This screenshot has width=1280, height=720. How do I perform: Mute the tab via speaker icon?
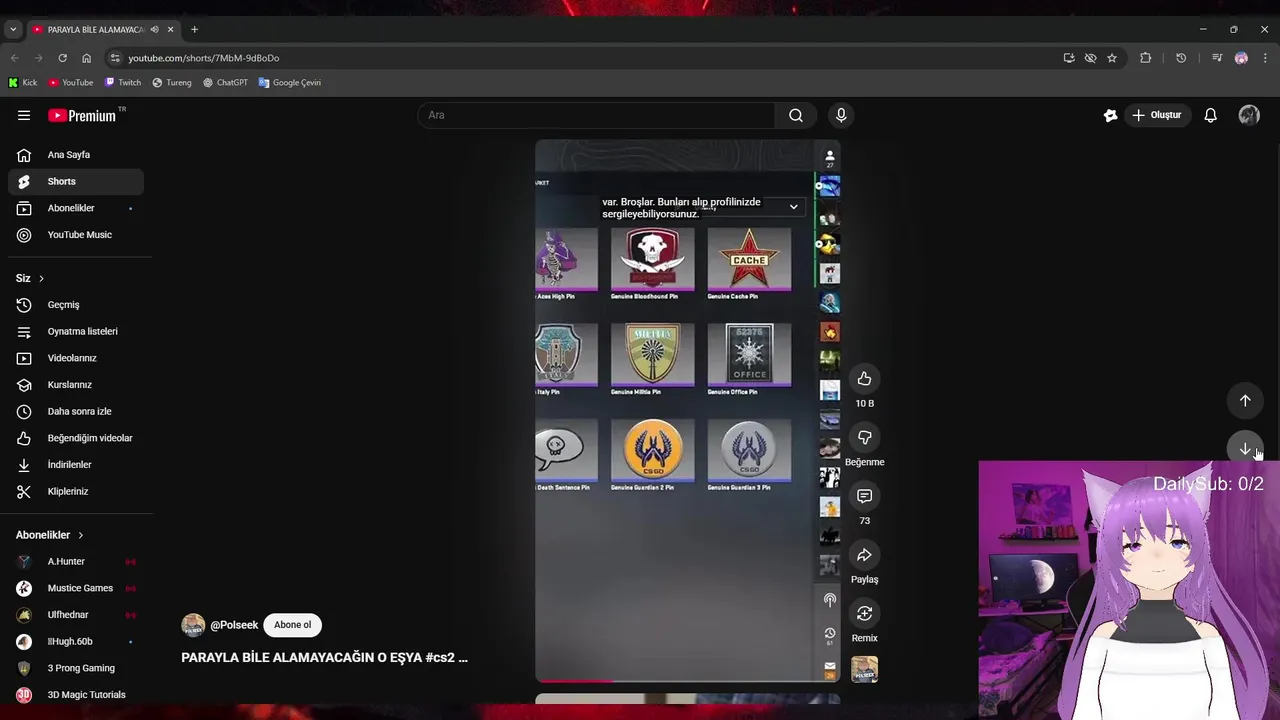[x=154, y=30]
